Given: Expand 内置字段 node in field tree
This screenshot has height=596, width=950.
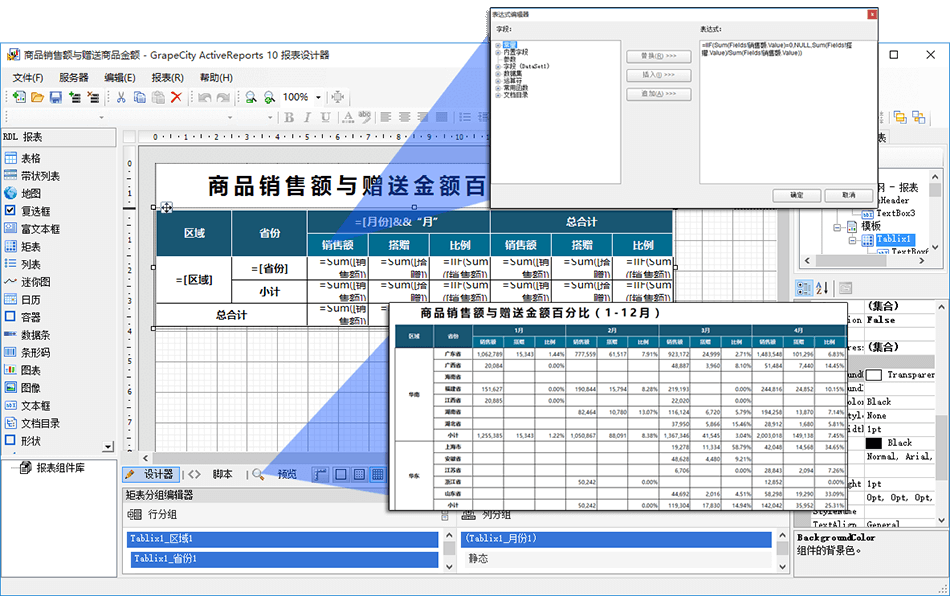Looking at the screenshot, I should tap(498, 52).
